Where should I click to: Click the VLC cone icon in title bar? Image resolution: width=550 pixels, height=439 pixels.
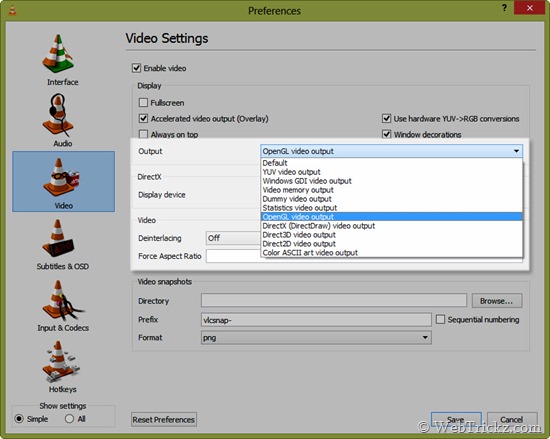[x=13, y=11]
